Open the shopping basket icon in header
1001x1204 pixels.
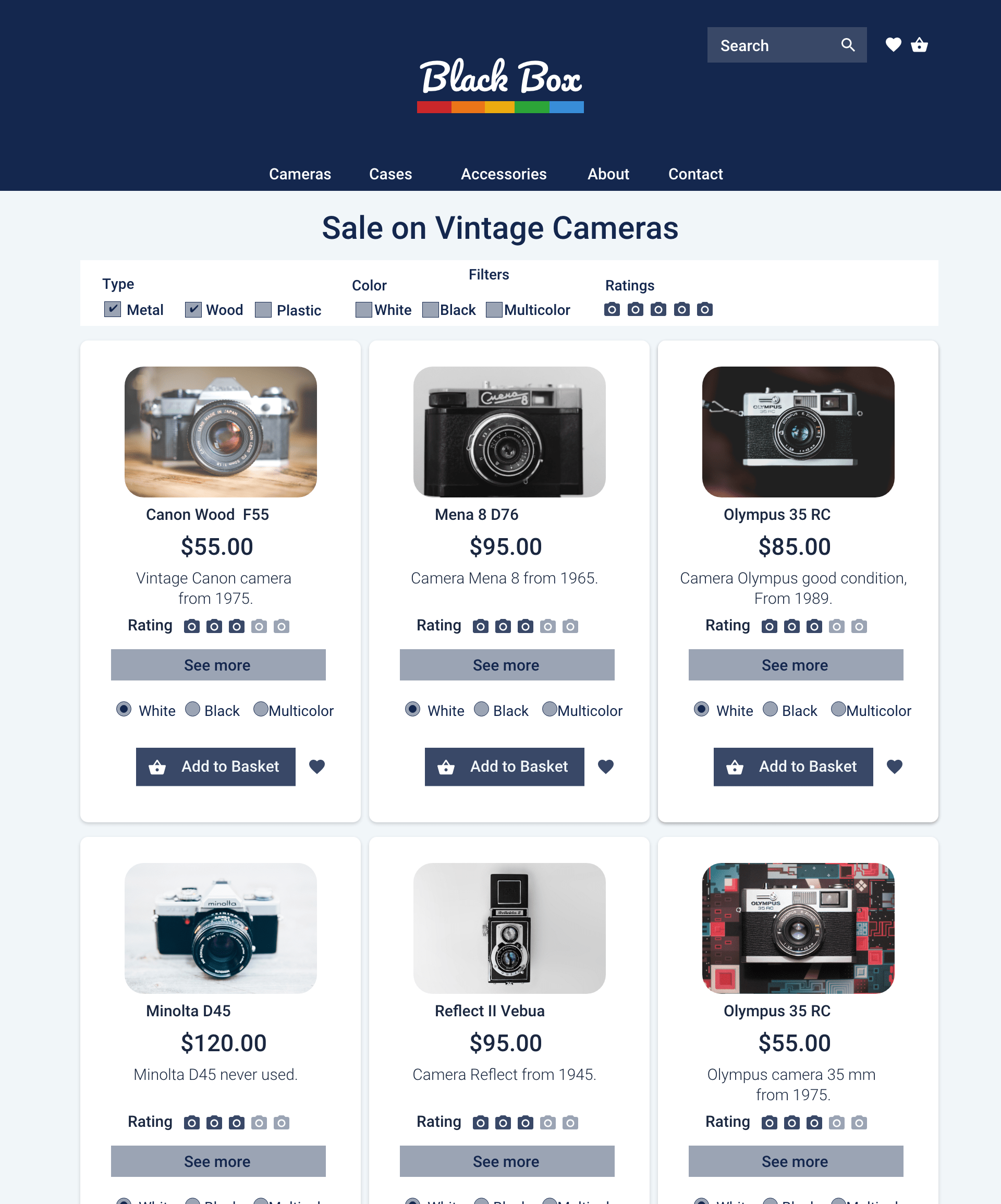coord(920,45)
